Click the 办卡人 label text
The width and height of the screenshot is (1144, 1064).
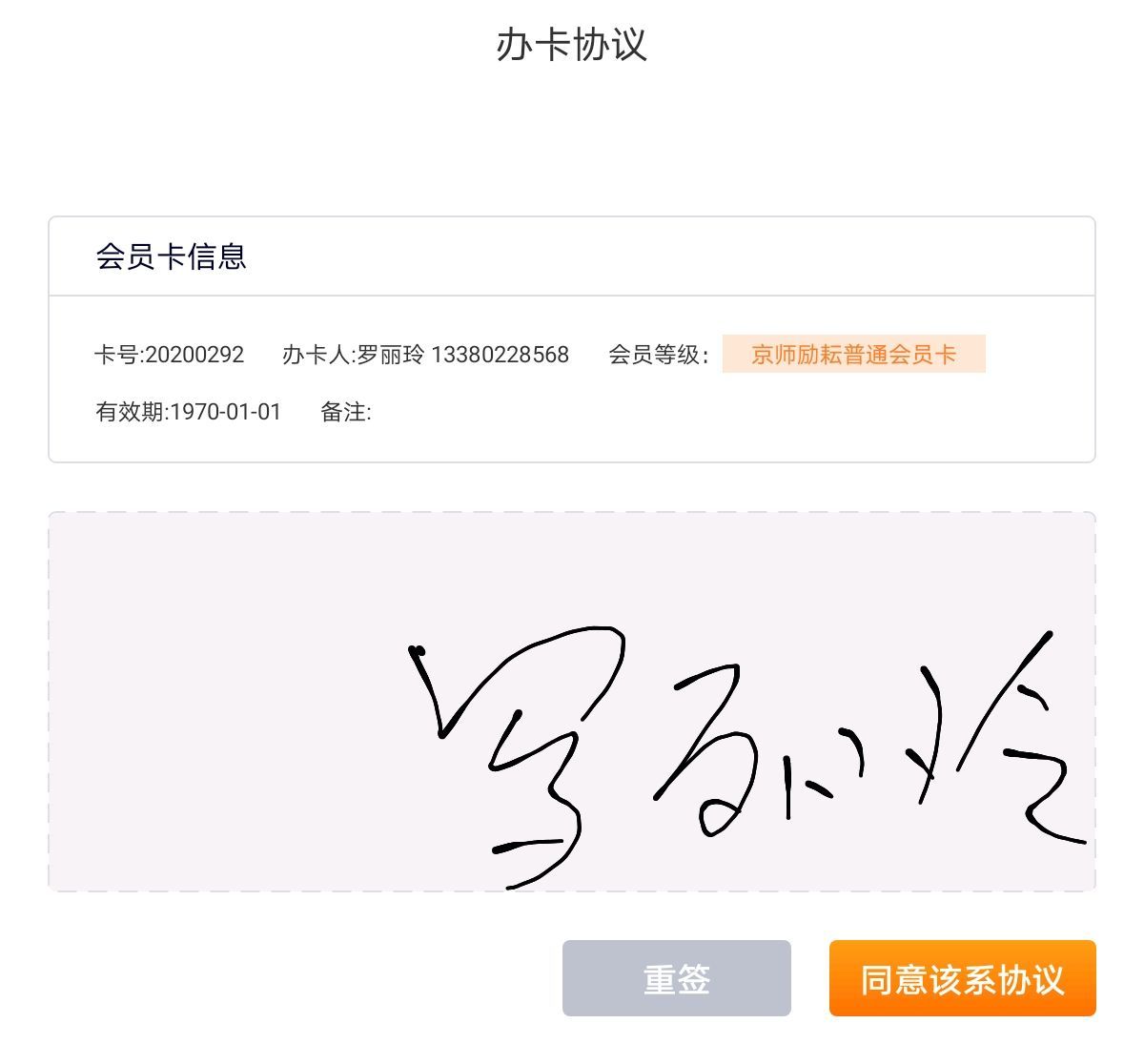318,355
